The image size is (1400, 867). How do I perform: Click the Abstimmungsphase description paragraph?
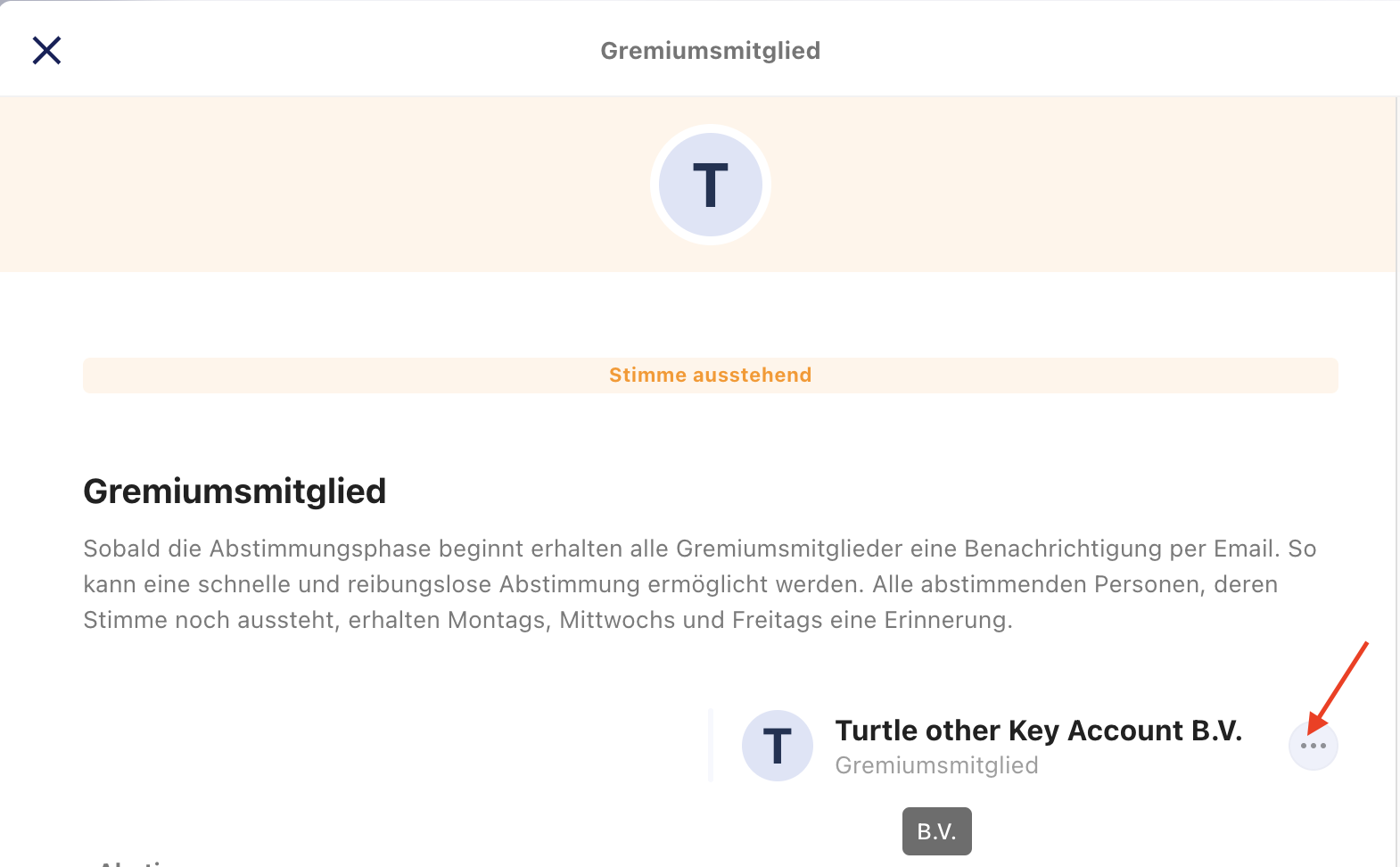point(700,584)
